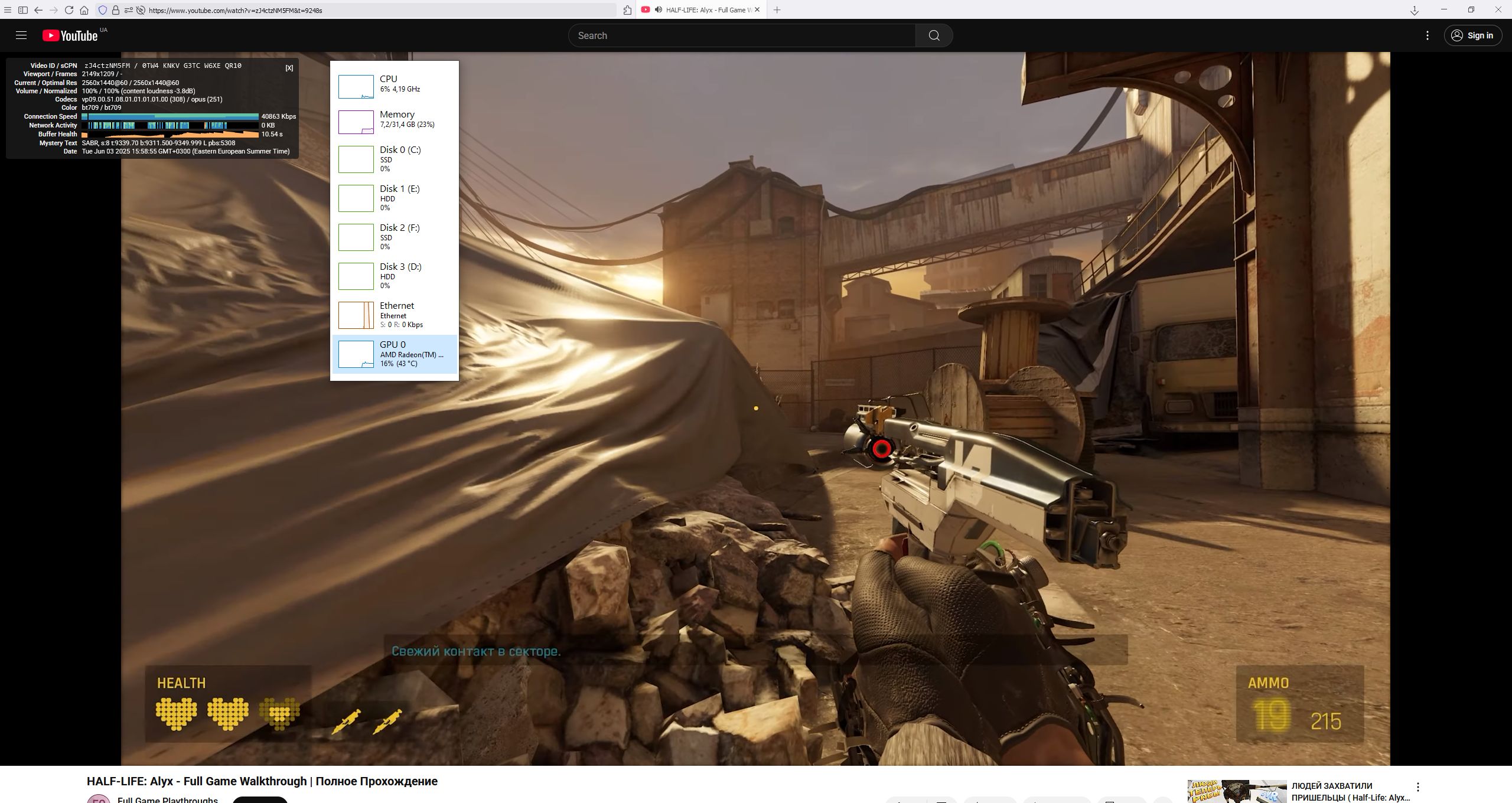Select Disk 1 (E:) entry
Screen dimensions: 1512x803
tap(394, 198)
